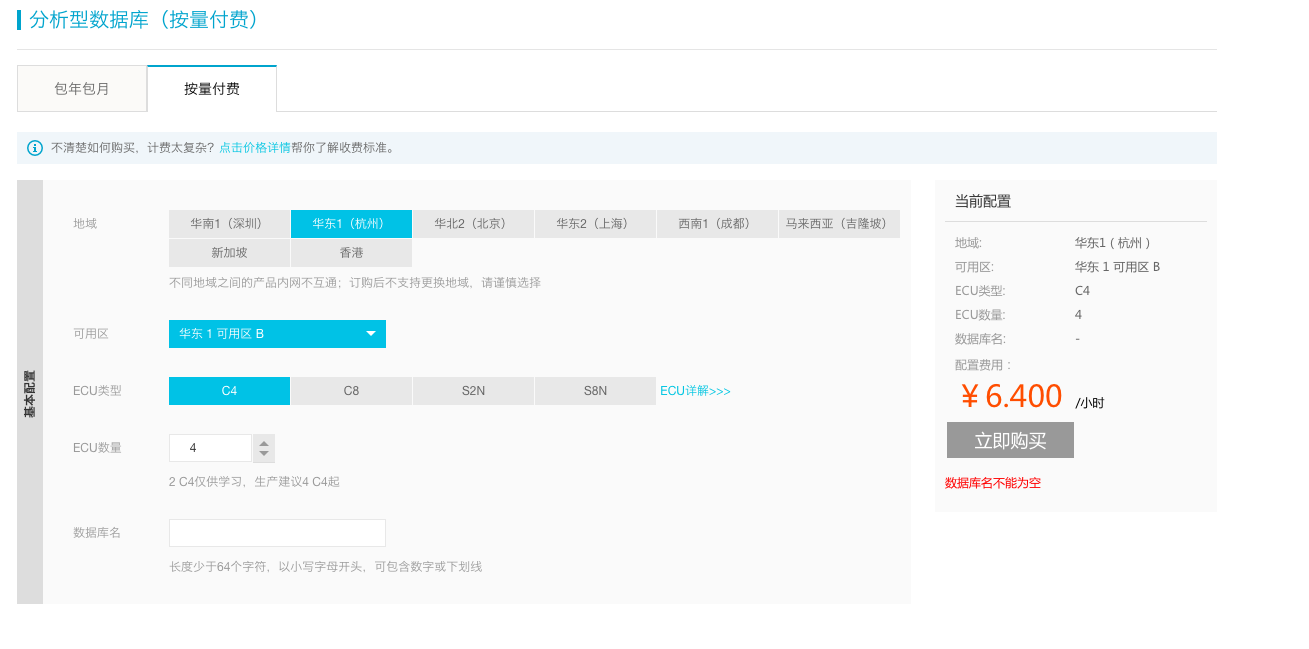Choose region 马来西亚（吉隆坡）
Screen dimensions: 1309x649
coord(839,224)
